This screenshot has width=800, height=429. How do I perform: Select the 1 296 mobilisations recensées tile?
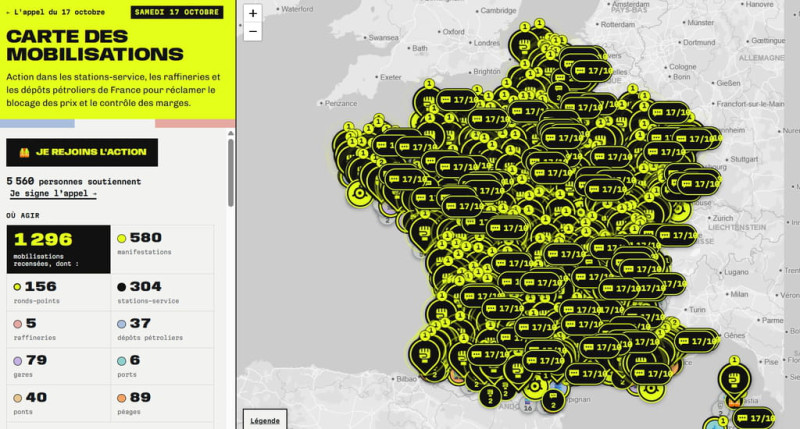click(x=58, y=249)
